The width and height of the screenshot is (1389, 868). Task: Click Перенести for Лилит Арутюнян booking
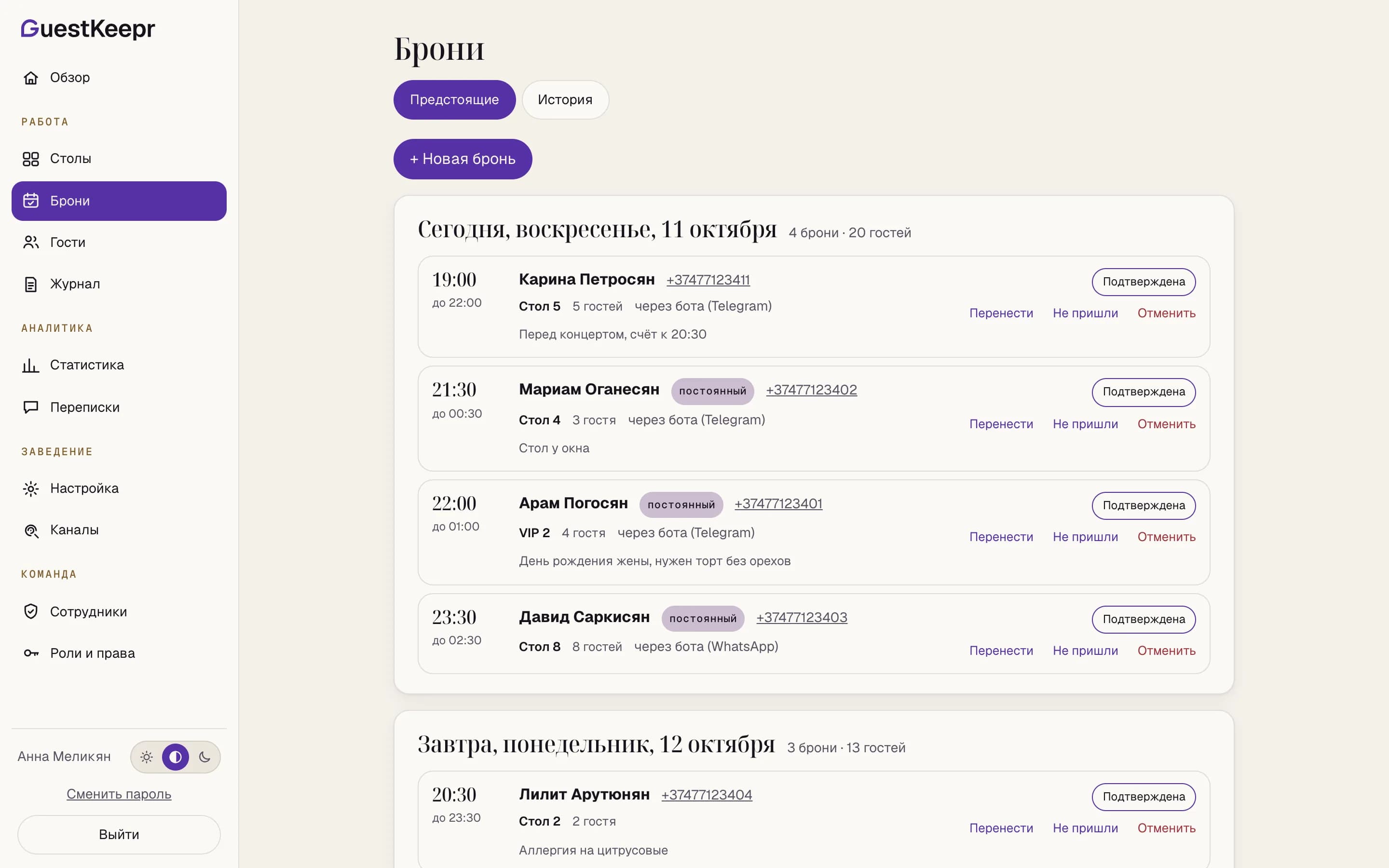[1001, 828]
